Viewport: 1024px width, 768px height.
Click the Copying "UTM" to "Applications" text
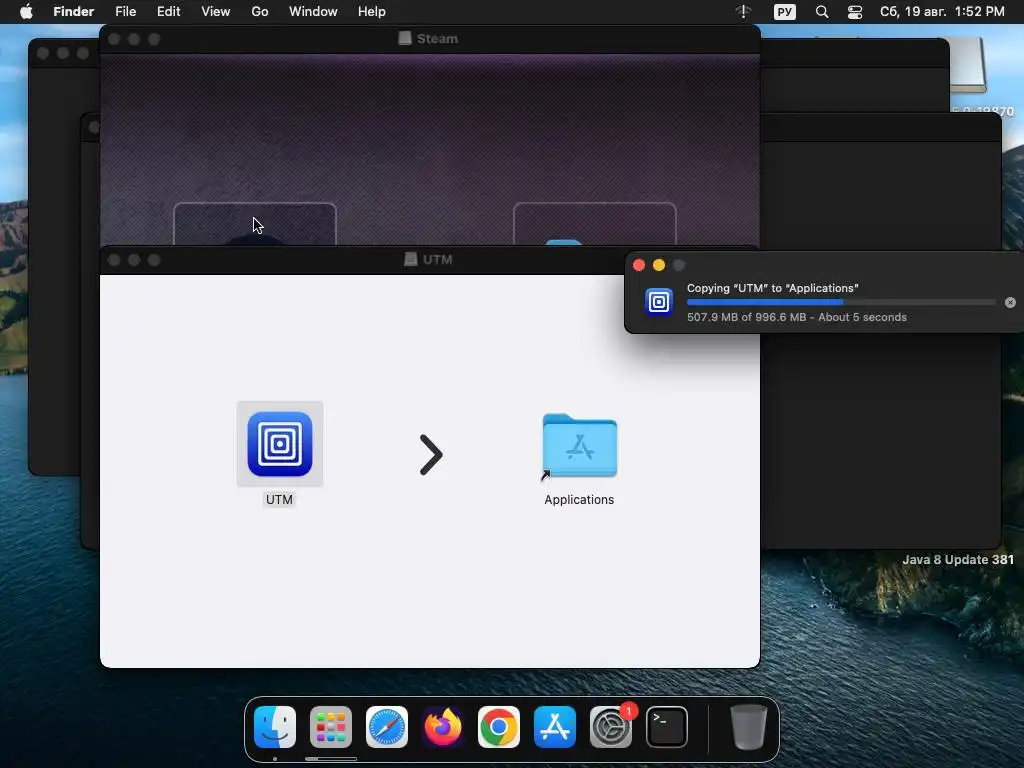coord(773,288)
